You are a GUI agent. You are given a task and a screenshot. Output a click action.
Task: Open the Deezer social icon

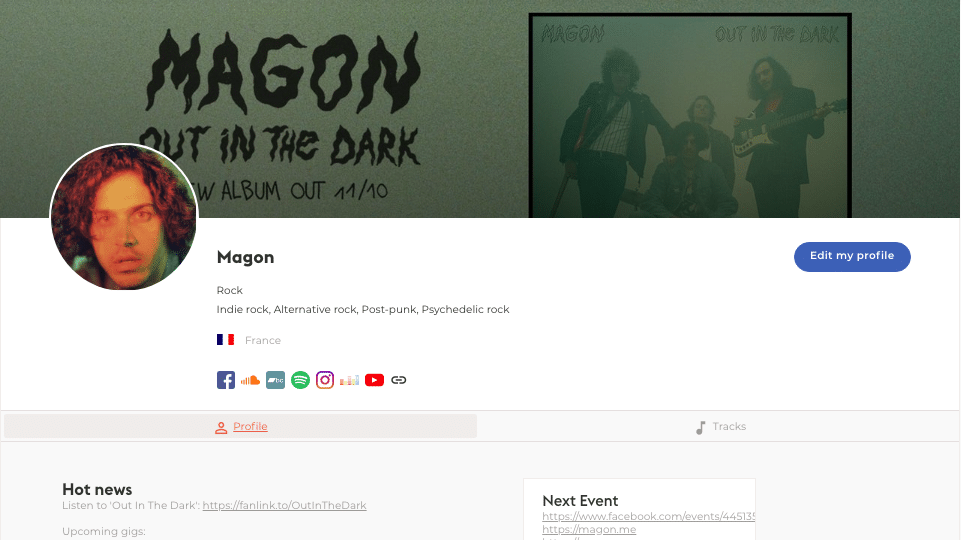[349, 381]
